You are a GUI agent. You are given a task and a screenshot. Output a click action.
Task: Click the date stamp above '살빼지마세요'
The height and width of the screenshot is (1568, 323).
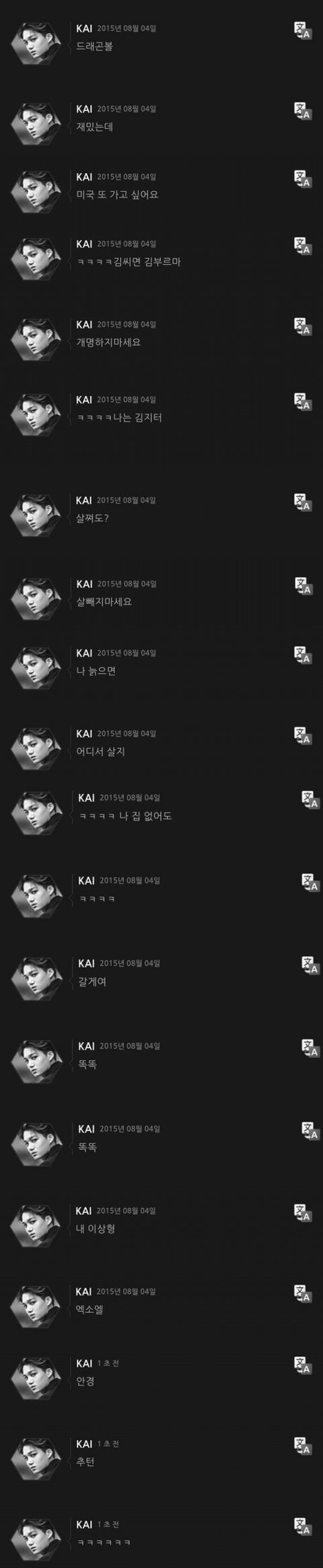(127, 583)
